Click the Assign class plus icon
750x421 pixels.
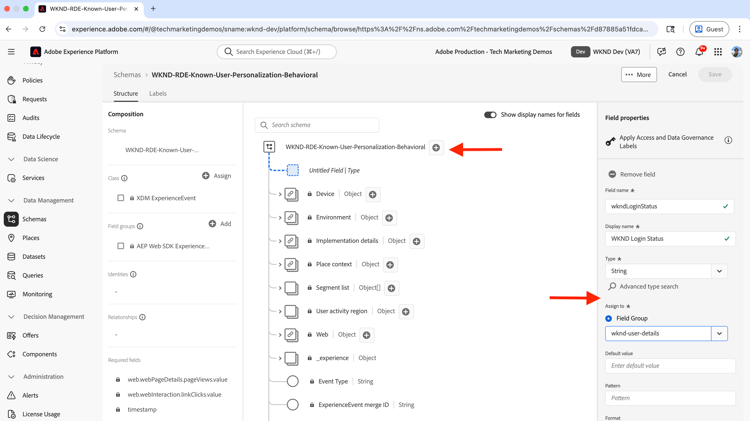tap(206, 176)
